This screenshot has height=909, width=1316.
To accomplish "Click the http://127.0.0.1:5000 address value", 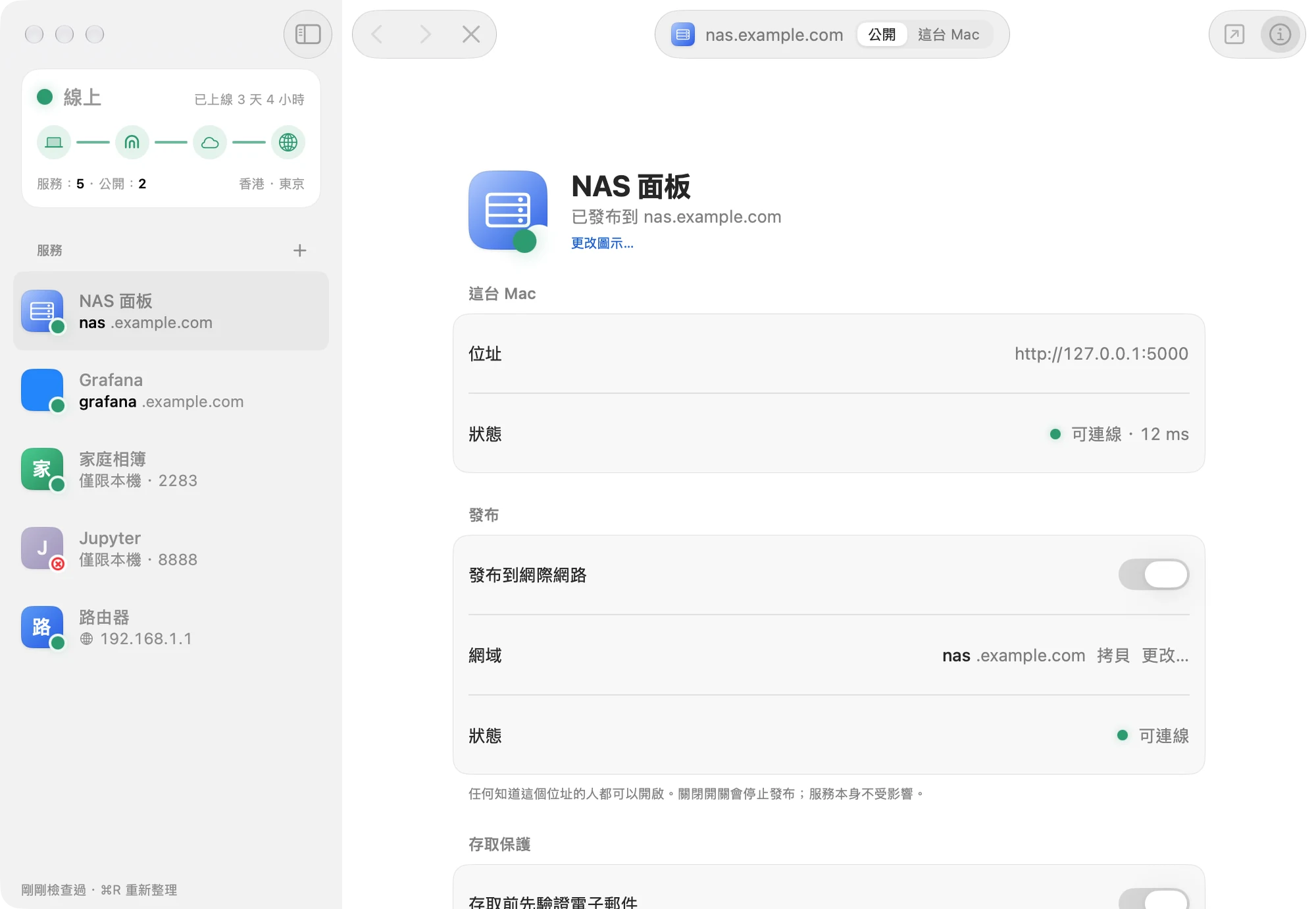I will pos(1101,354).
